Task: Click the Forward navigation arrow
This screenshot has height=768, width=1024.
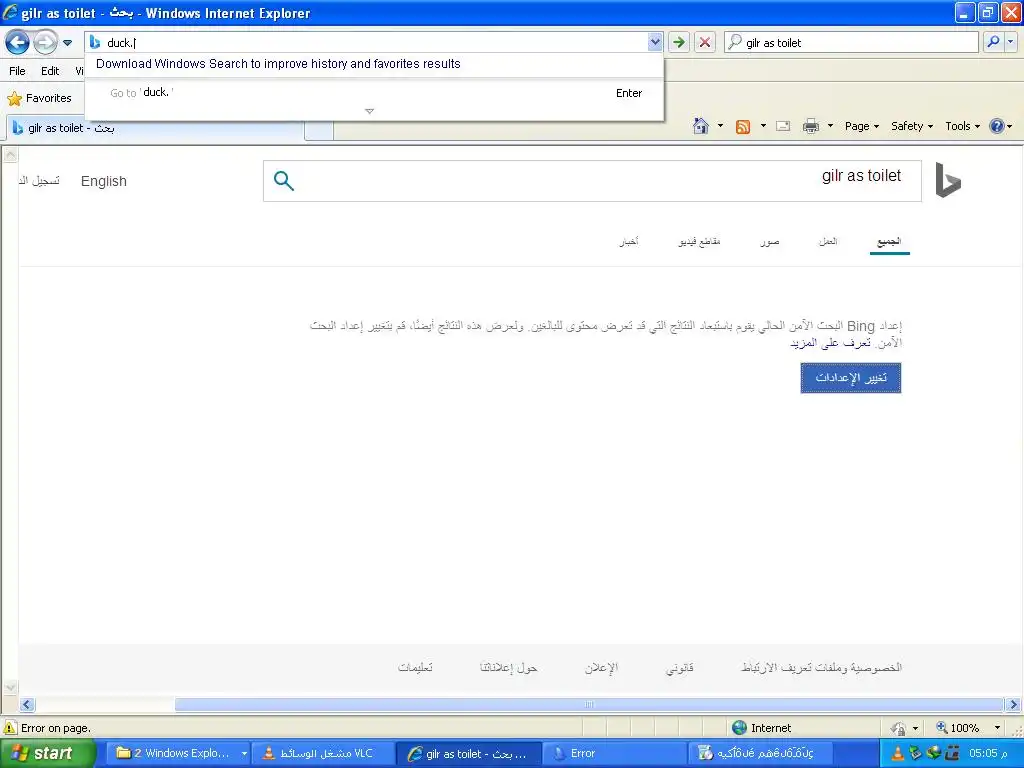Action: 45,42
